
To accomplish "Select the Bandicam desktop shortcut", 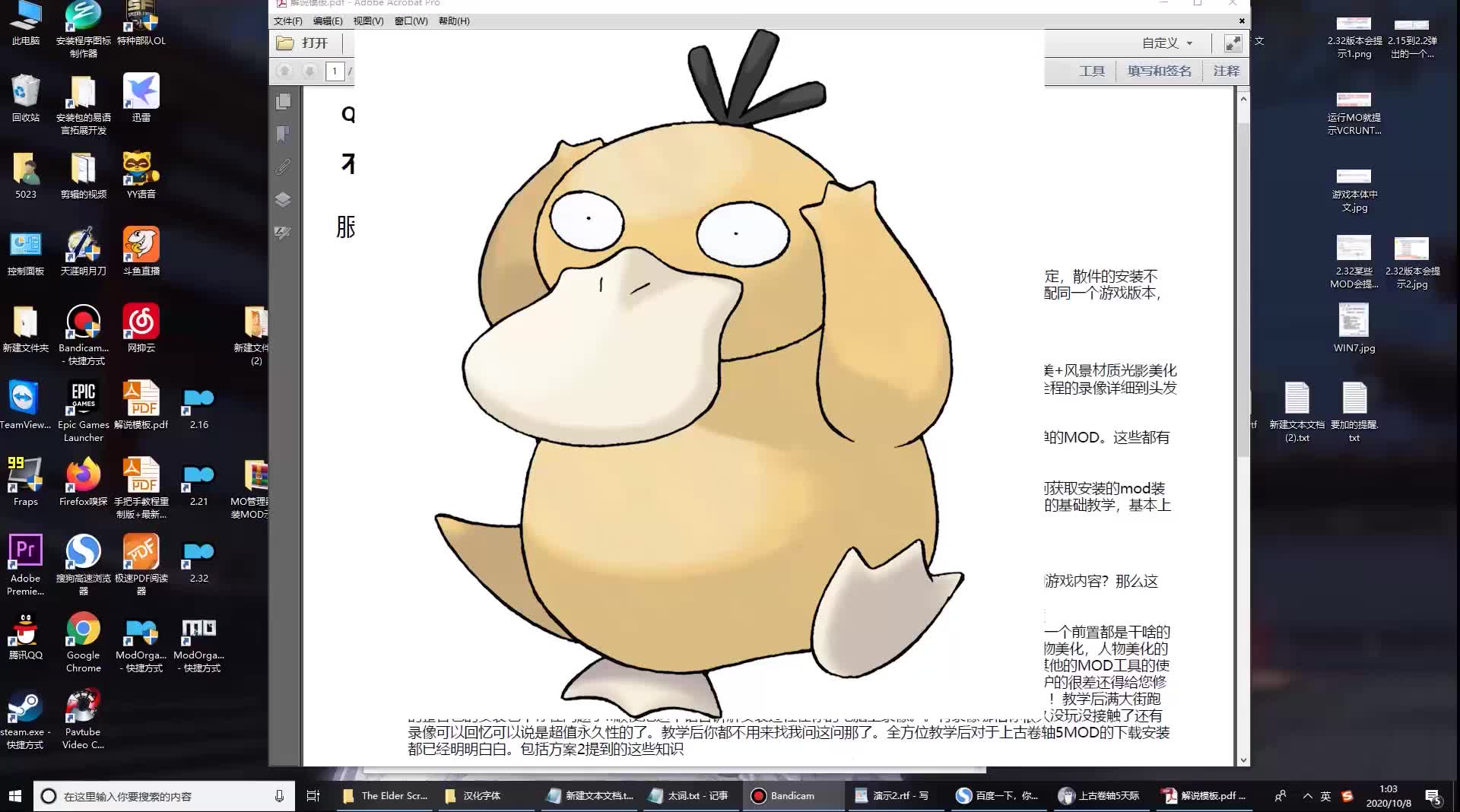I will tap(84, 335).
